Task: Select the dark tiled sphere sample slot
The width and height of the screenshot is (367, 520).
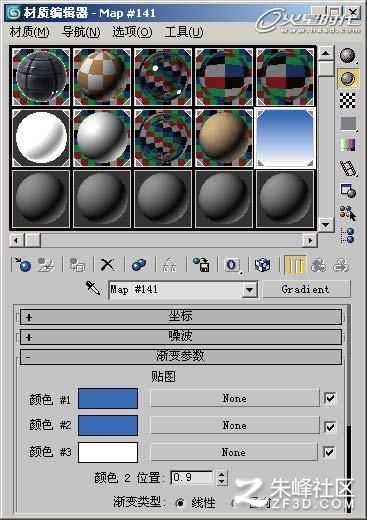Action: (x=41, y=77)
